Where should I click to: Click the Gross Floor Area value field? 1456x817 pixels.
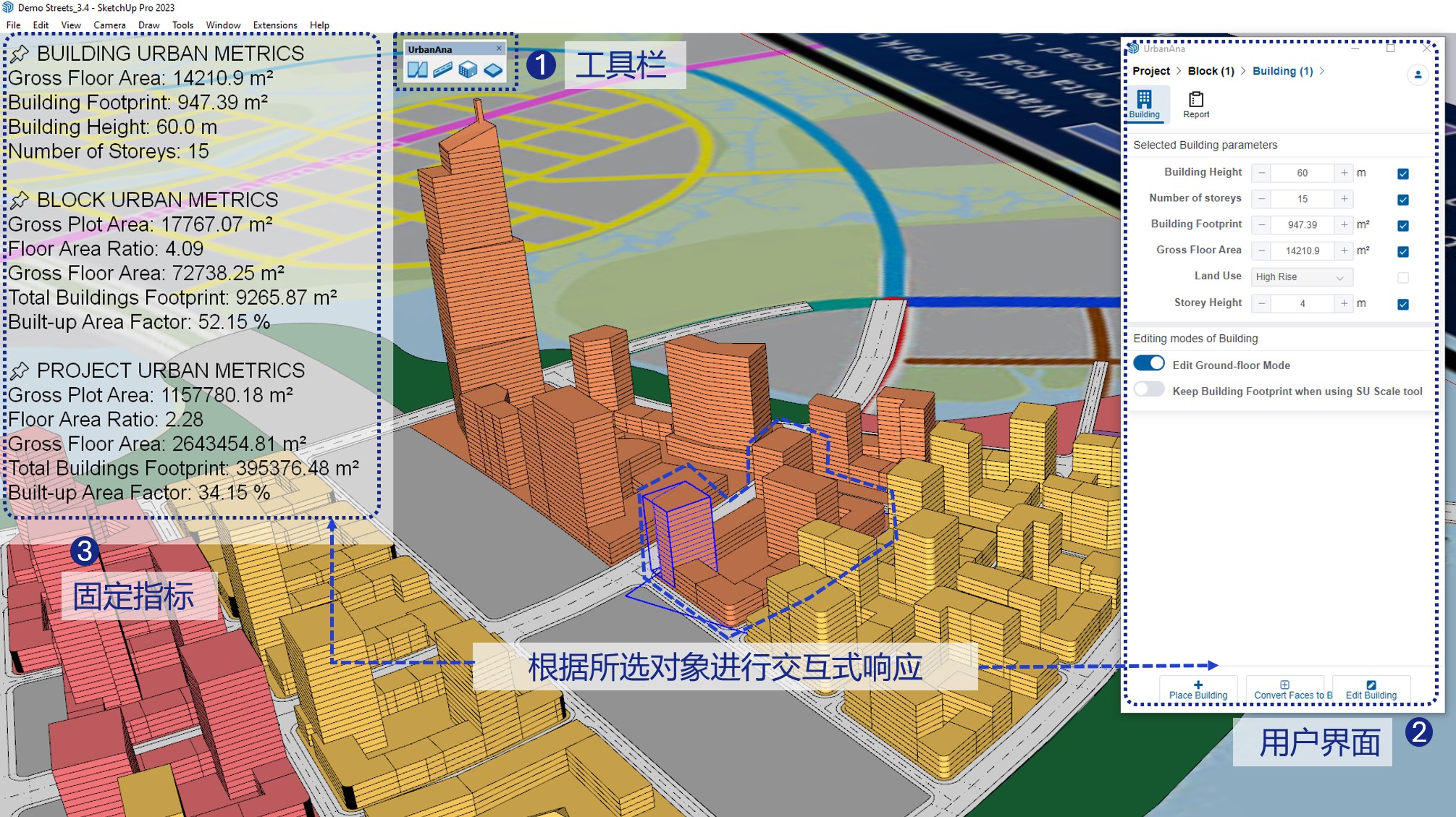[1302, 250]
